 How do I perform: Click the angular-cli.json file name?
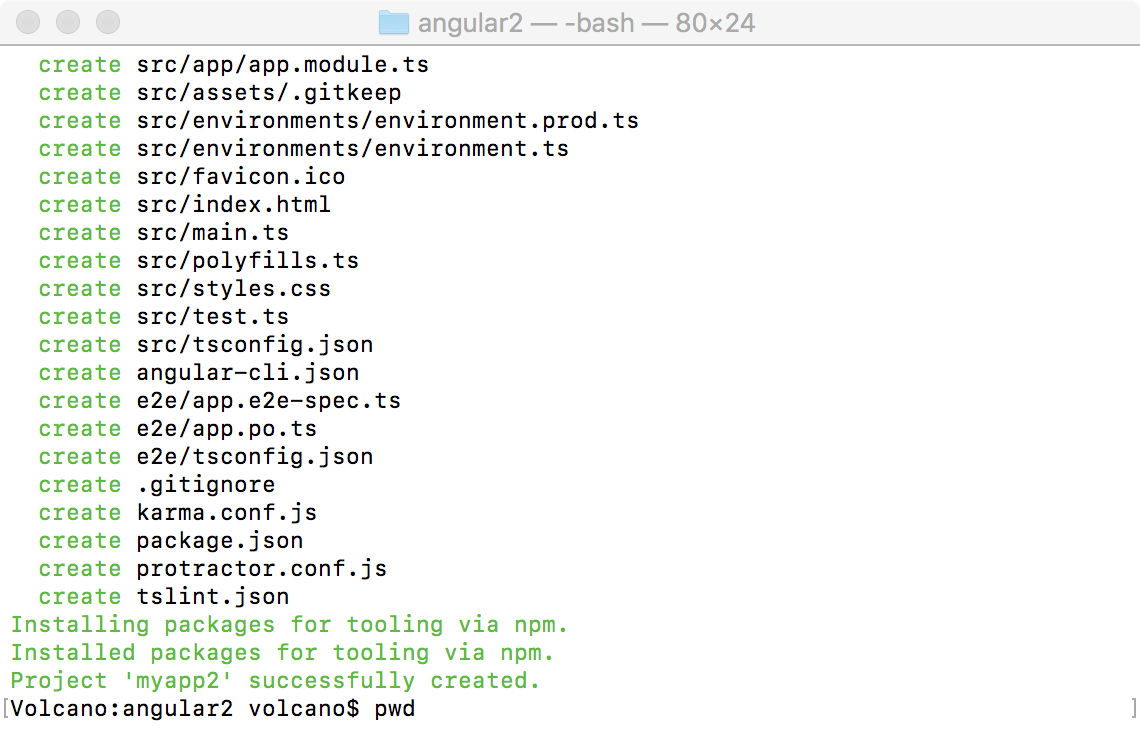tap(247, 373)
